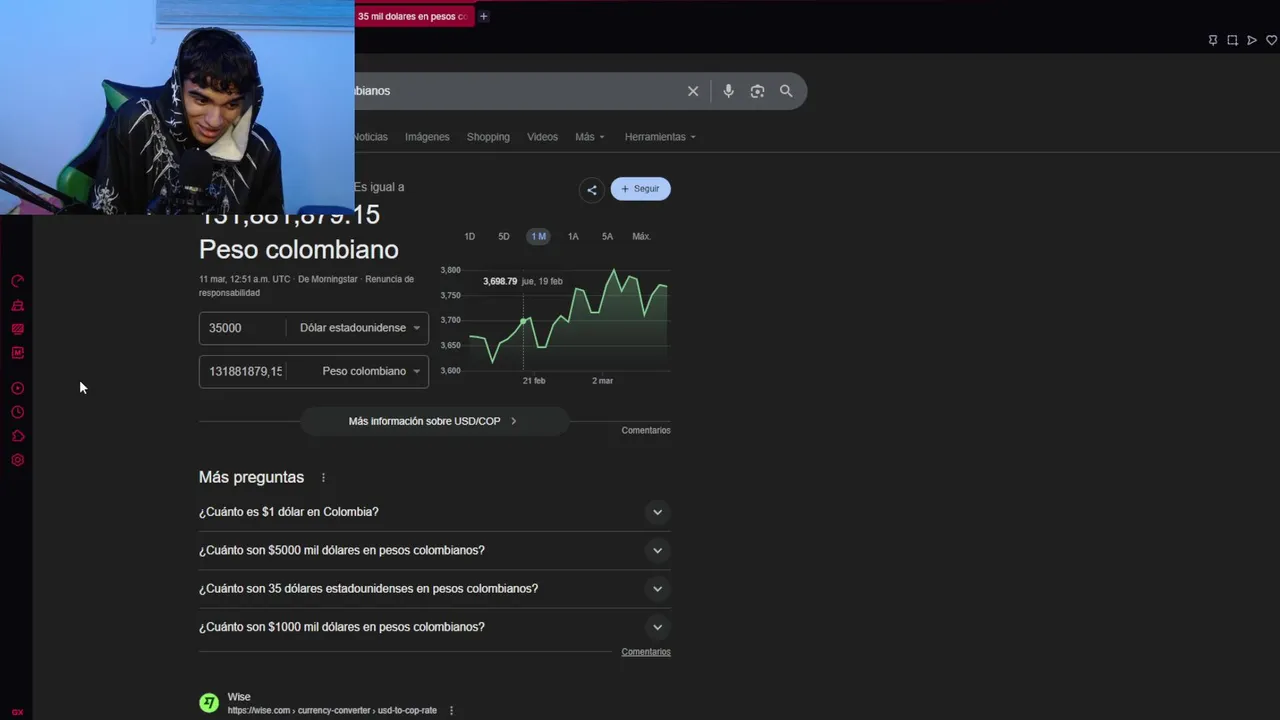Open the Wise usd-to-cop-rate result link
1280x720 pixels.
(332, 711)
